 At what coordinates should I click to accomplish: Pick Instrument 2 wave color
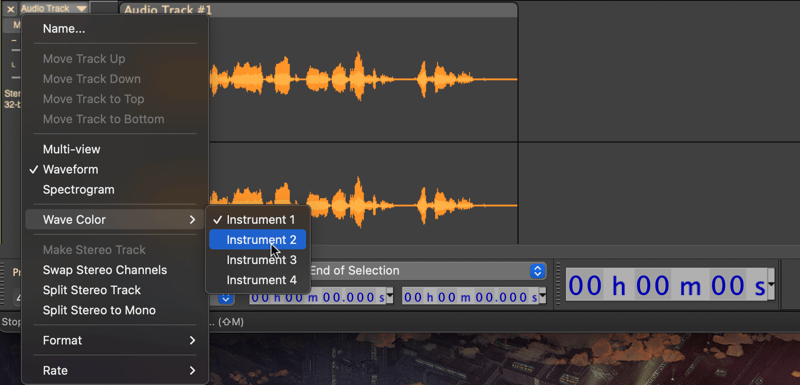point(258,240)
